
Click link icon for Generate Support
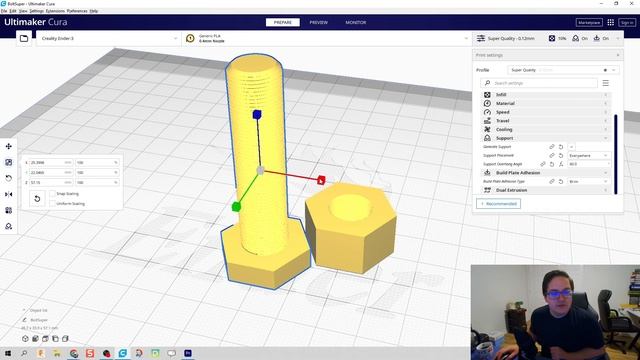point(552,147)
